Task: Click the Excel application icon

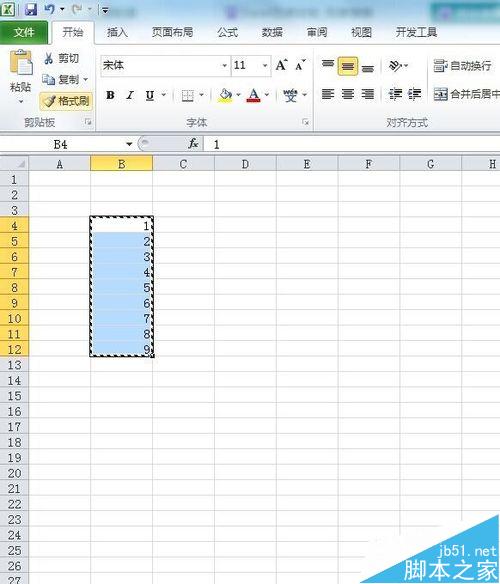Action: pyautogui.click(x=7, y=9)
